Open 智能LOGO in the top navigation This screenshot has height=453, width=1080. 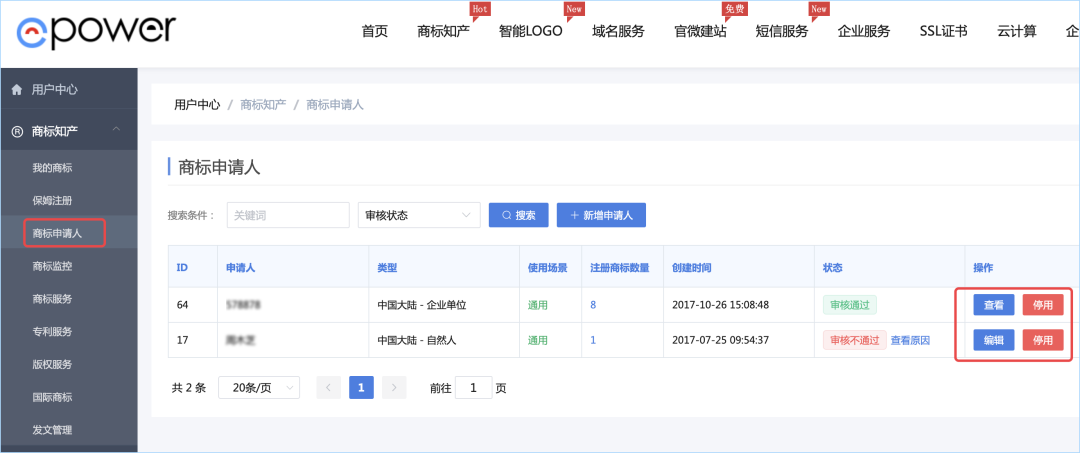point(530,31)
